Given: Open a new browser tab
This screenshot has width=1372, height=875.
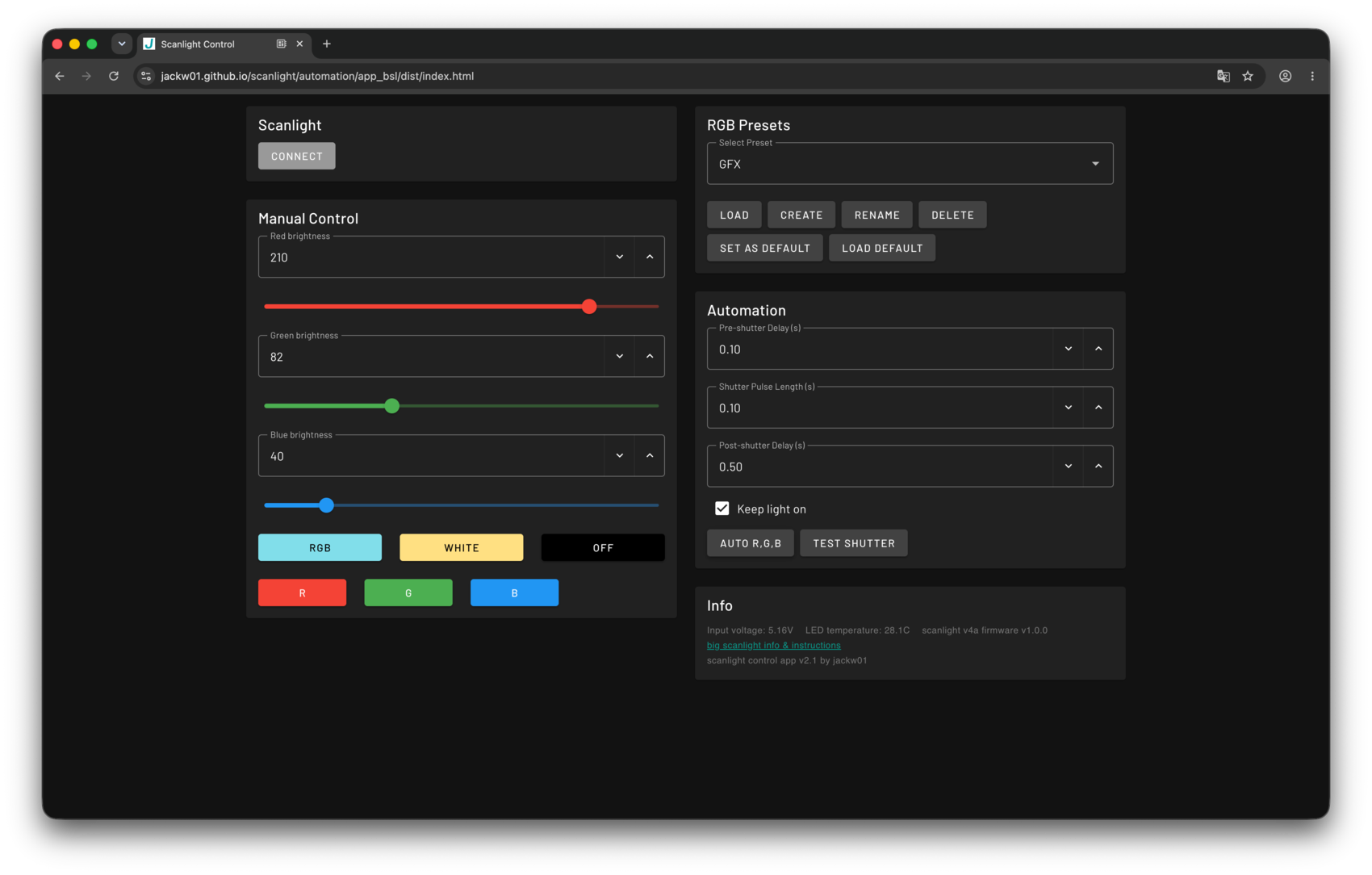Looking at the screenshot, I should (x=327, y=44).
